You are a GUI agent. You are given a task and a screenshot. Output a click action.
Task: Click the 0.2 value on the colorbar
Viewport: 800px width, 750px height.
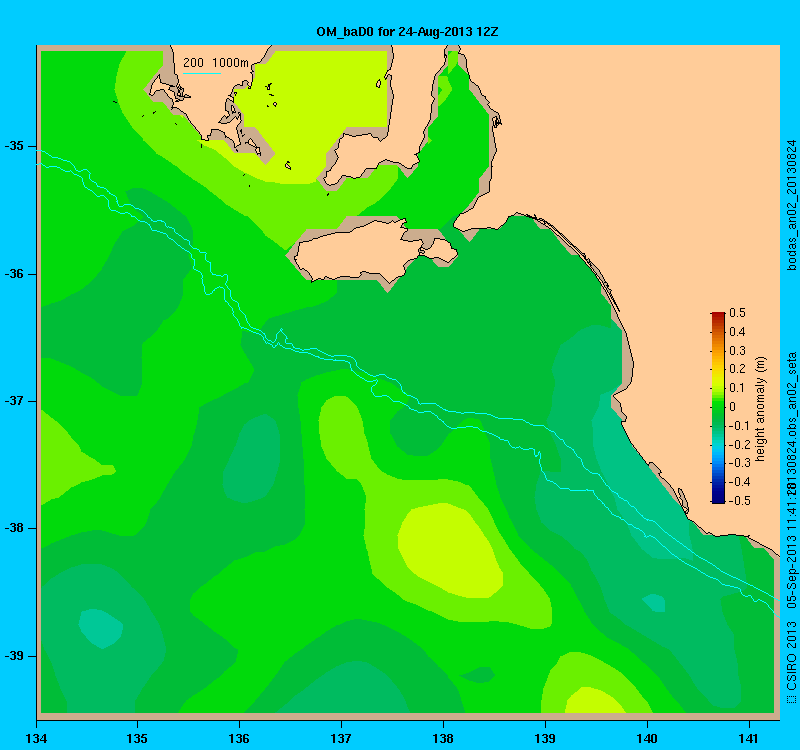pyautogui.click(x=738, y=369)
